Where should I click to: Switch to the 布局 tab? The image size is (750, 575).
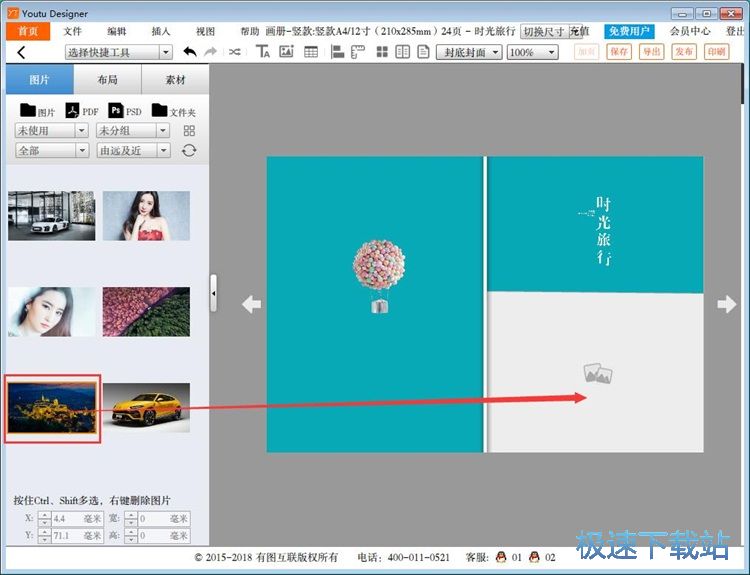[x=108, y=80]
